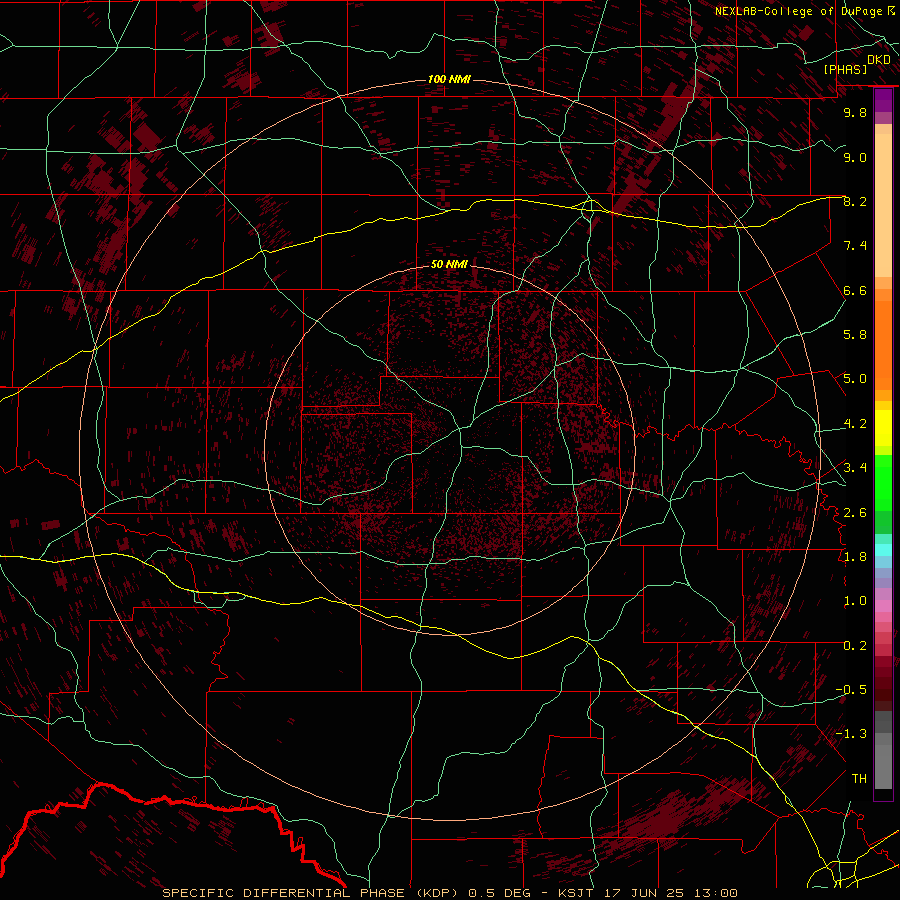Select the 5.8 scale value
Screen dimensions: 900x900
pos(855,335)
